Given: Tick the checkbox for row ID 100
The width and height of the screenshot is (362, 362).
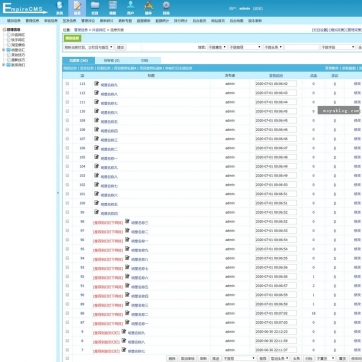Looking at the screenshot, I should pos(67,203).
